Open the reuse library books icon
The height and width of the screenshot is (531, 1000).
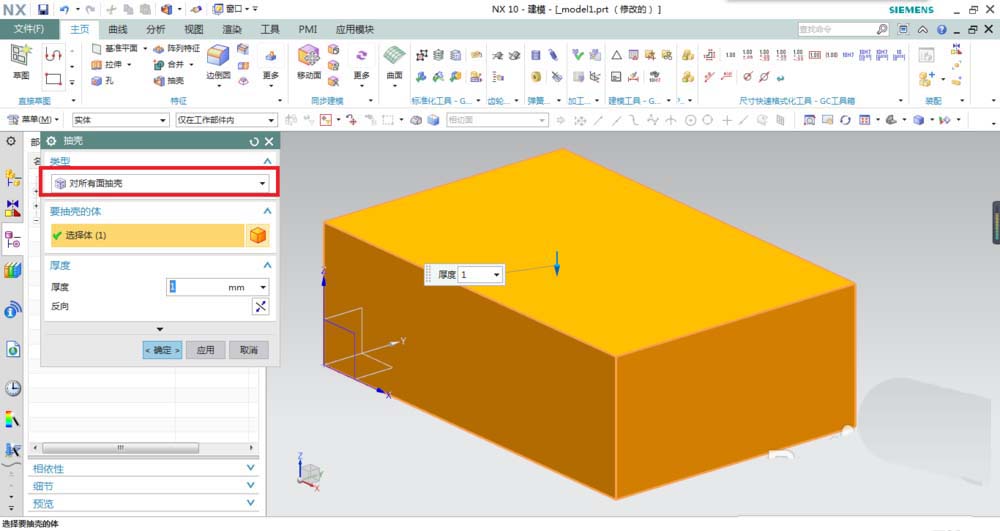[x=13, y=270]
